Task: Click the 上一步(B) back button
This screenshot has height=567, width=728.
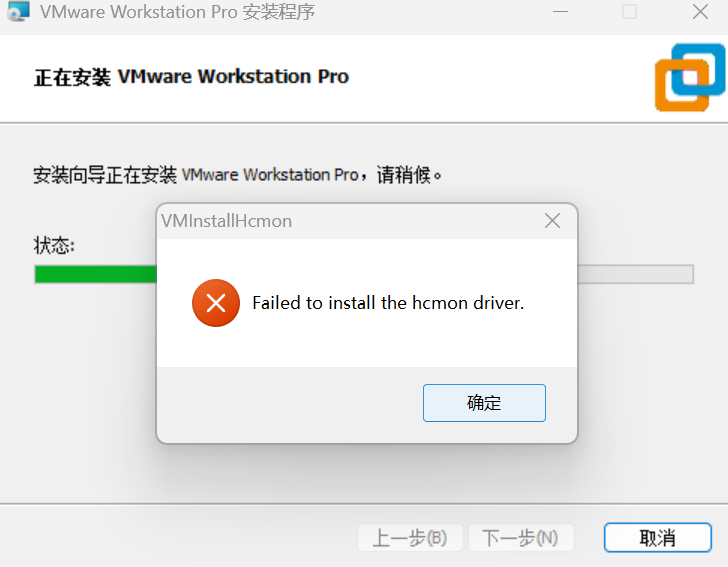Action: pyautogui.click(x=410, y=538)
